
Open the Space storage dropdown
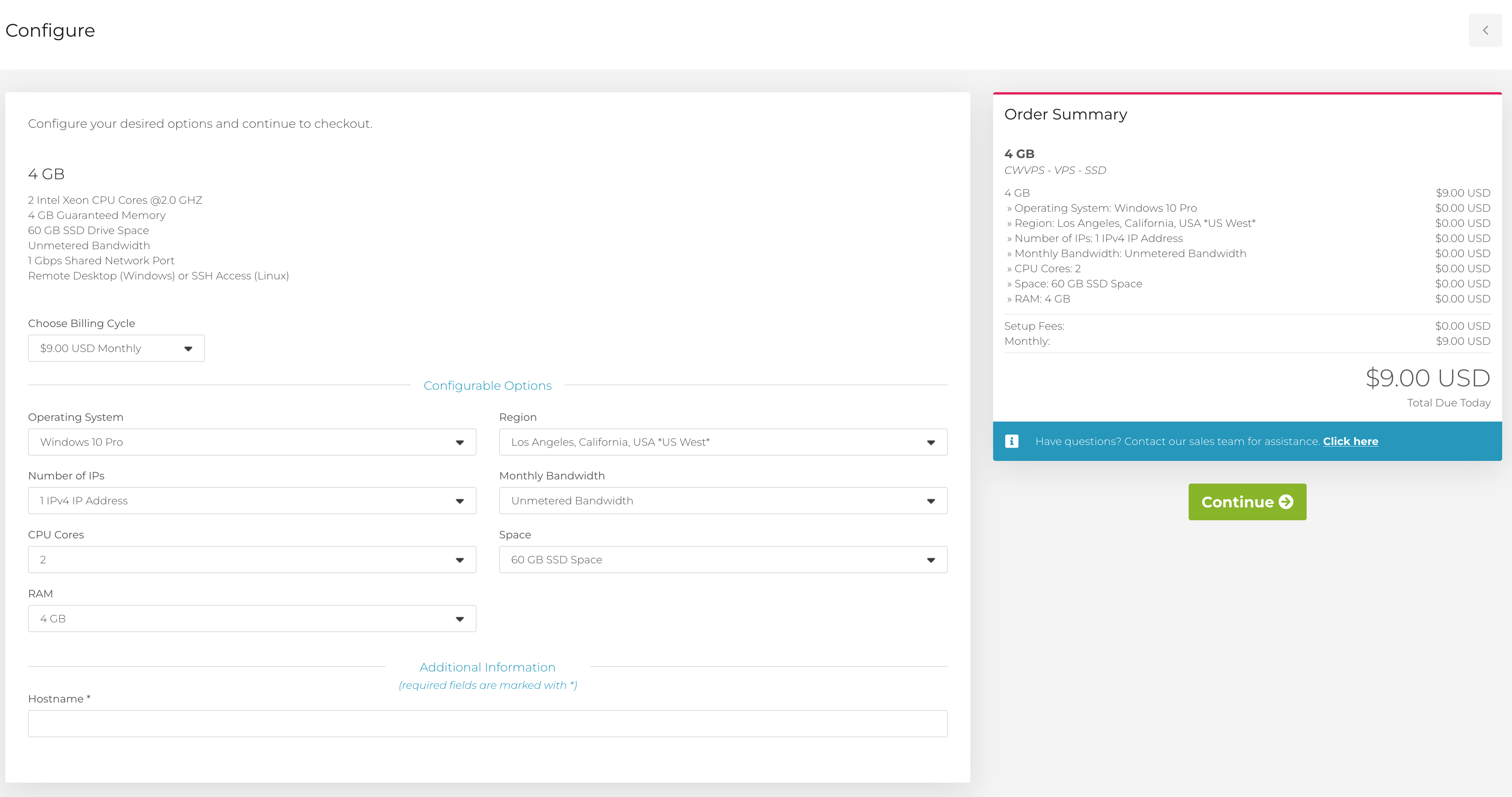(723, 560)
